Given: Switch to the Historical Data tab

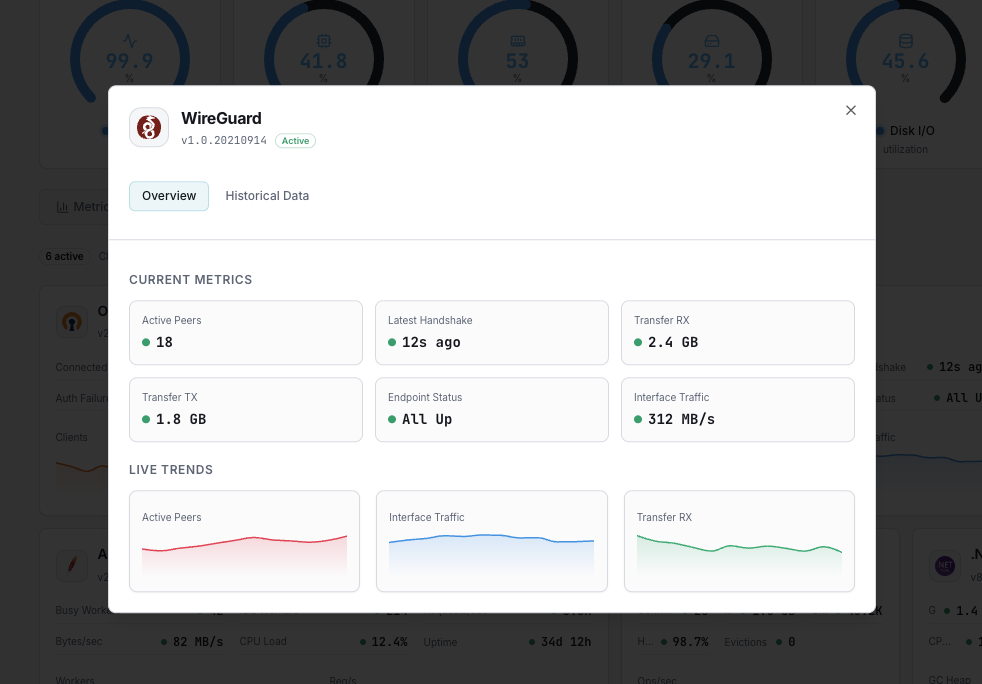Looking at the screenshot, I should pos(267,196).
